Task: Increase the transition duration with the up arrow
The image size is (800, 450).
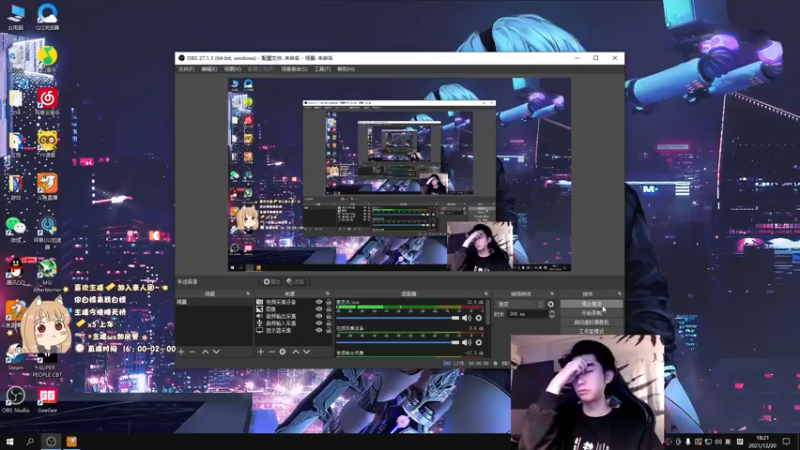Action: (x=551, y=312)
